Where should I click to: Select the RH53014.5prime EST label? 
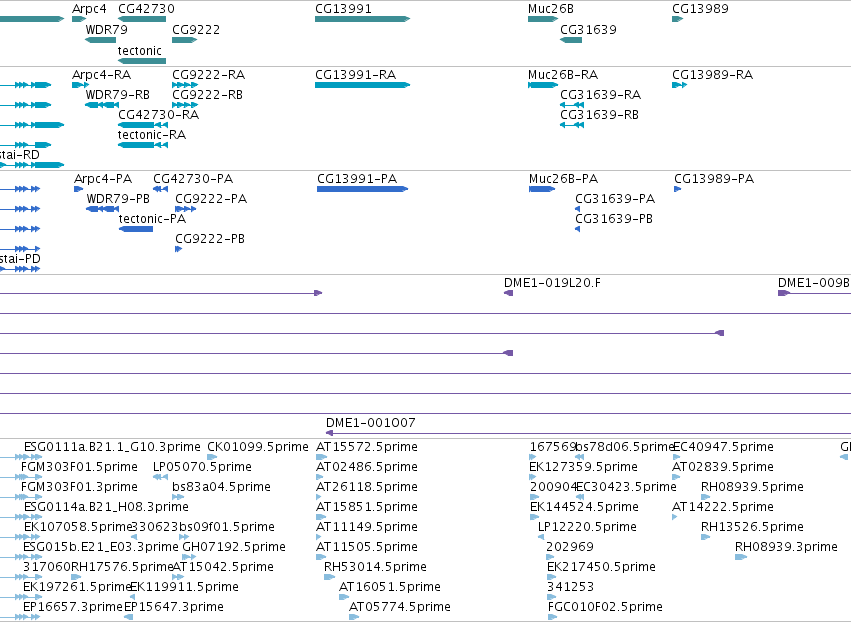click(375, 567)
